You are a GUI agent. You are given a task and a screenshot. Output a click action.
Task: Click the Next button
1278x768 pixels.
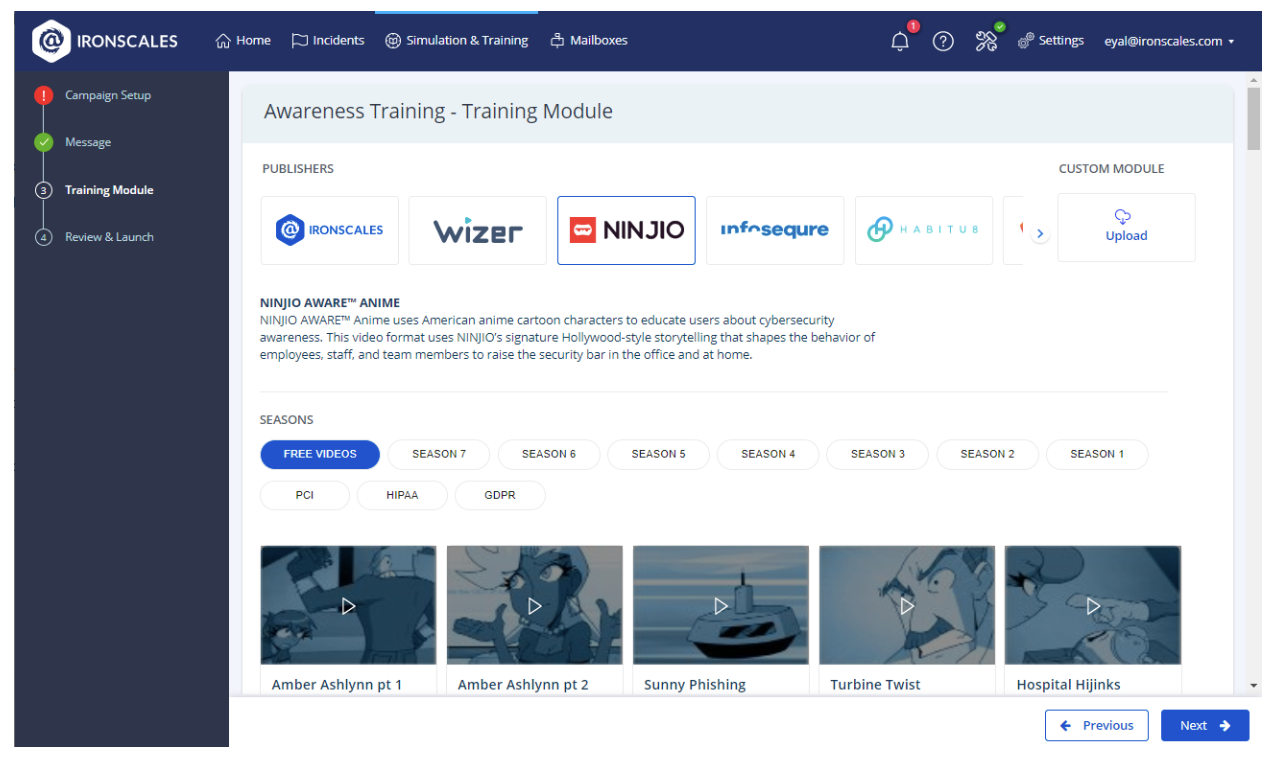[x=1204, y=725]
